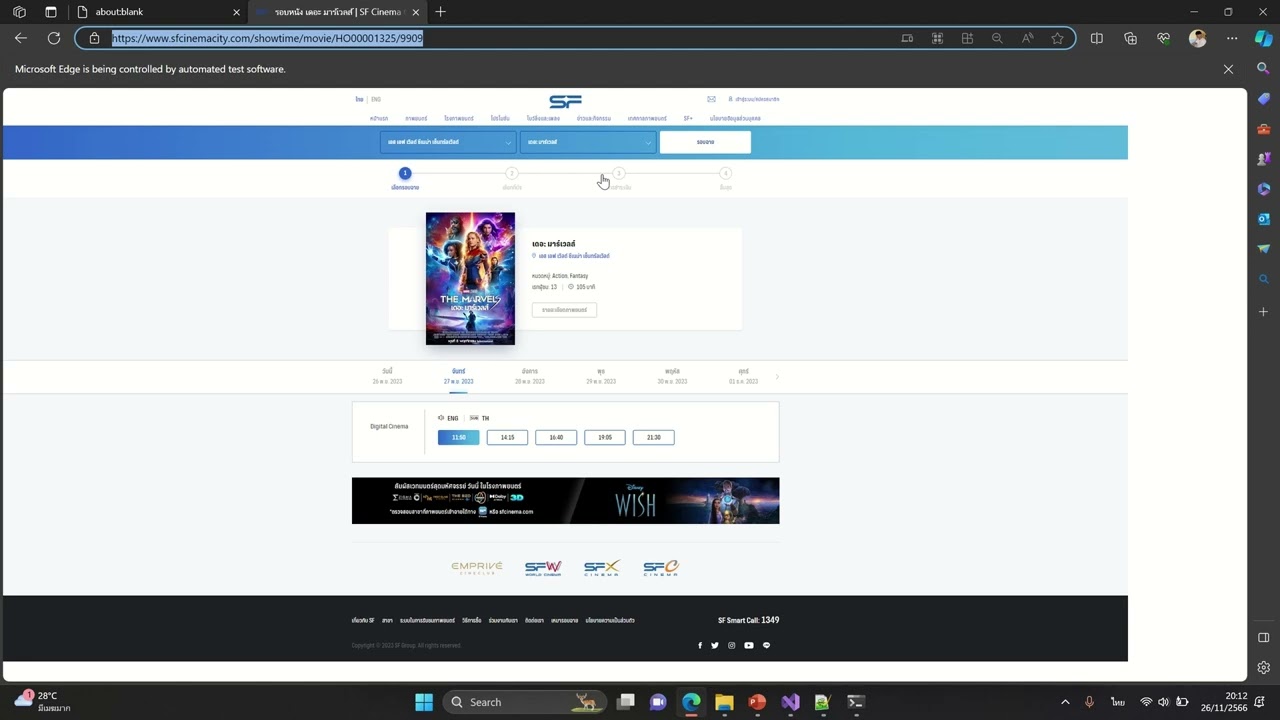Open SF Facebook page icon in footer
This screenshot has width=1280, height=720.
click(700, 645)
